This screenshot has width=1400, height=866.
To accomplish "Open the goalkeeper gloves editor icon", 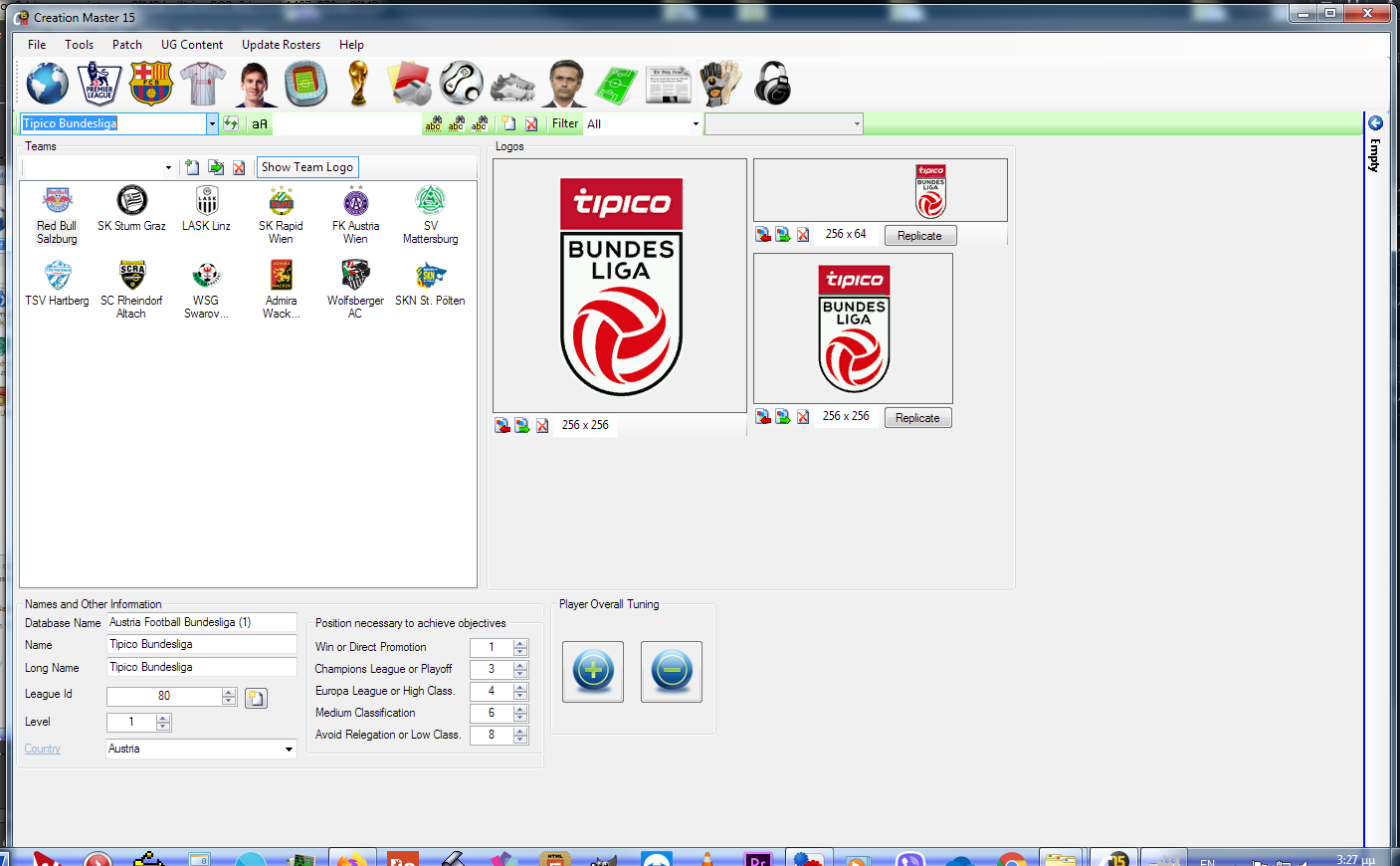I will [719, 84].
